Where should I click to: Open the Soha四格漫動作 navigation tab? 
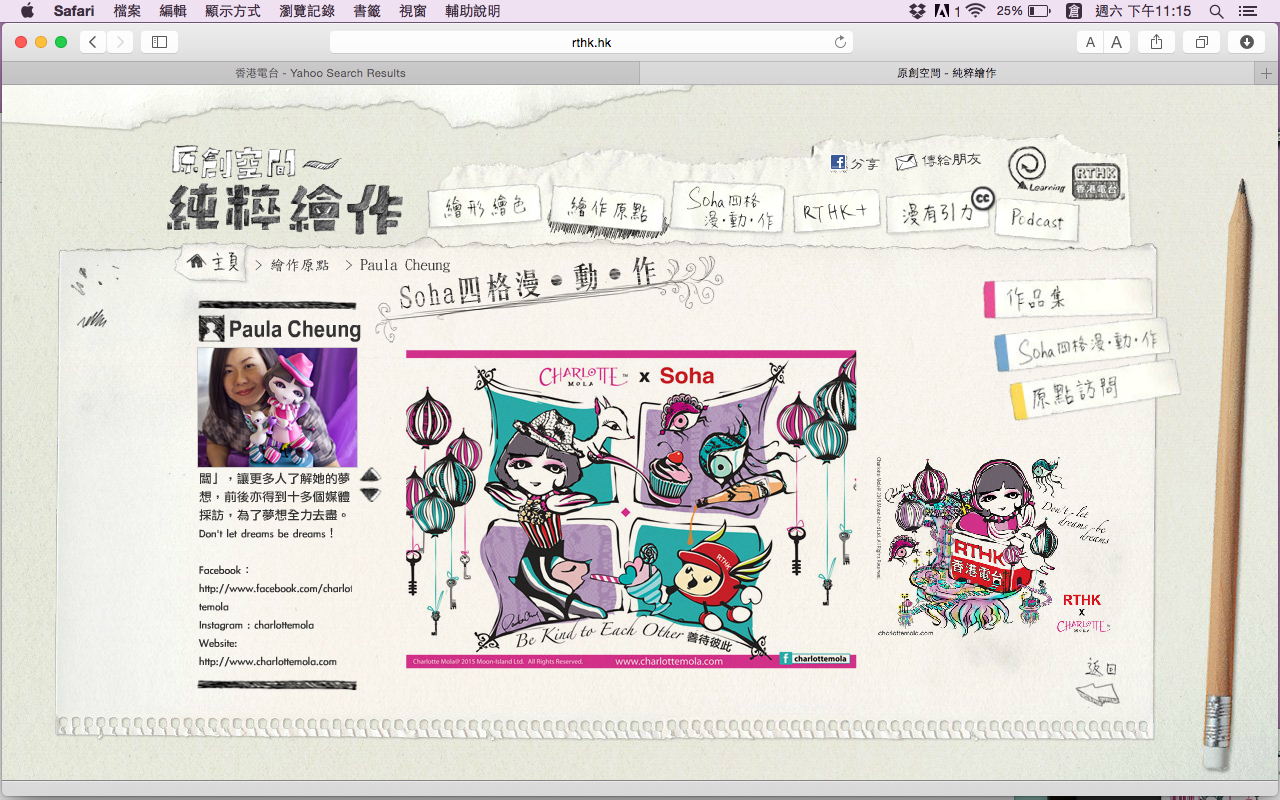[x=729, y=207]
